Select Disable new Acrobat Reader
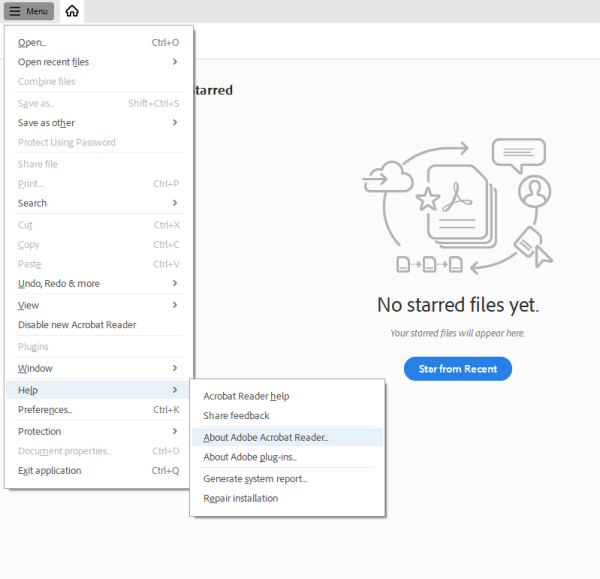The image size is (600, 579). (x=98, y=325)
